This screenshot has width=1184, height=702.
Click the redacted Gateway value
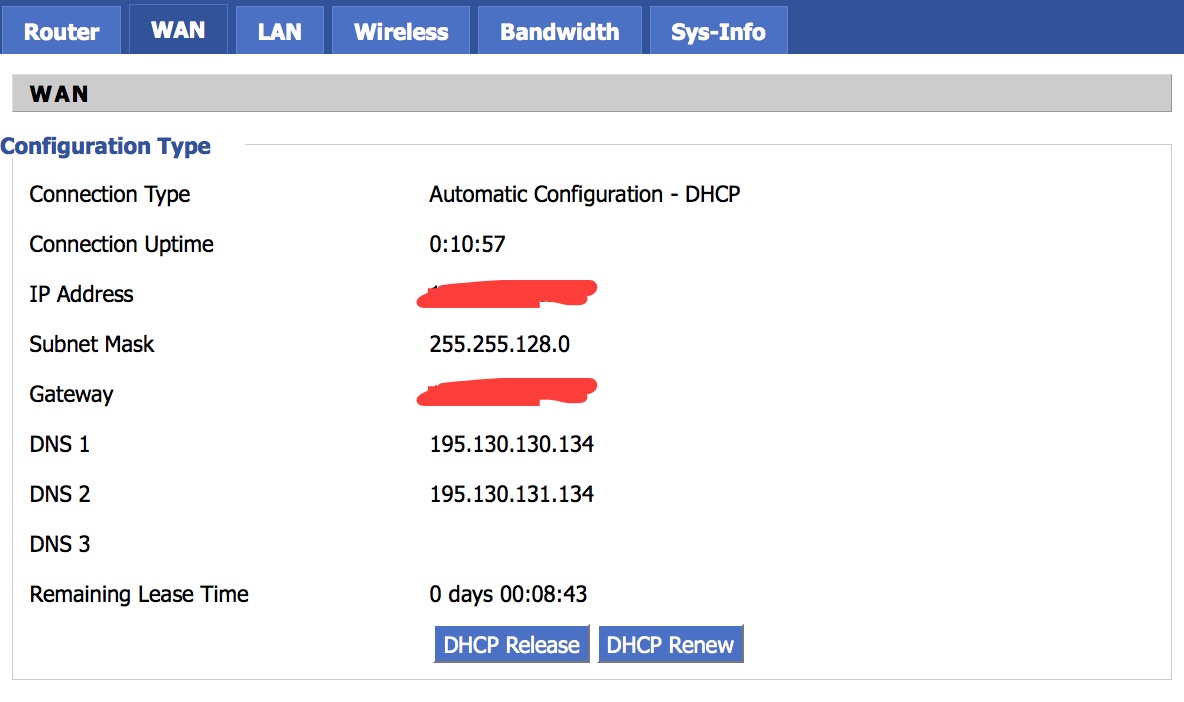[507, 392]
